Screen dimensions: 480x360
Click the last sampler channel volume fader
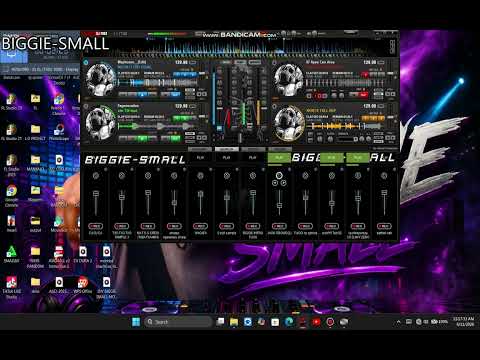pos(384,193)
